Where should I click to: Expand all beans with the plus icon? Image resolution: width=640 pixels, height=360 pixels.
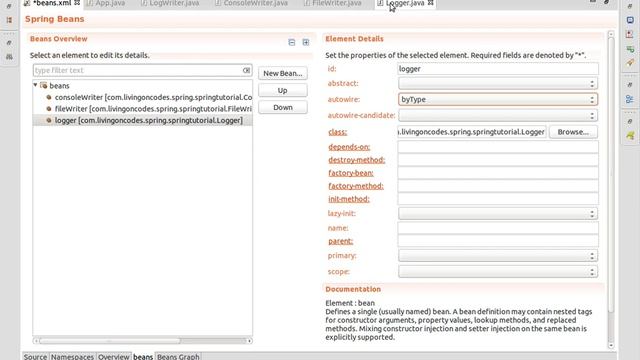pyautogui.click(x=306, y=42)
